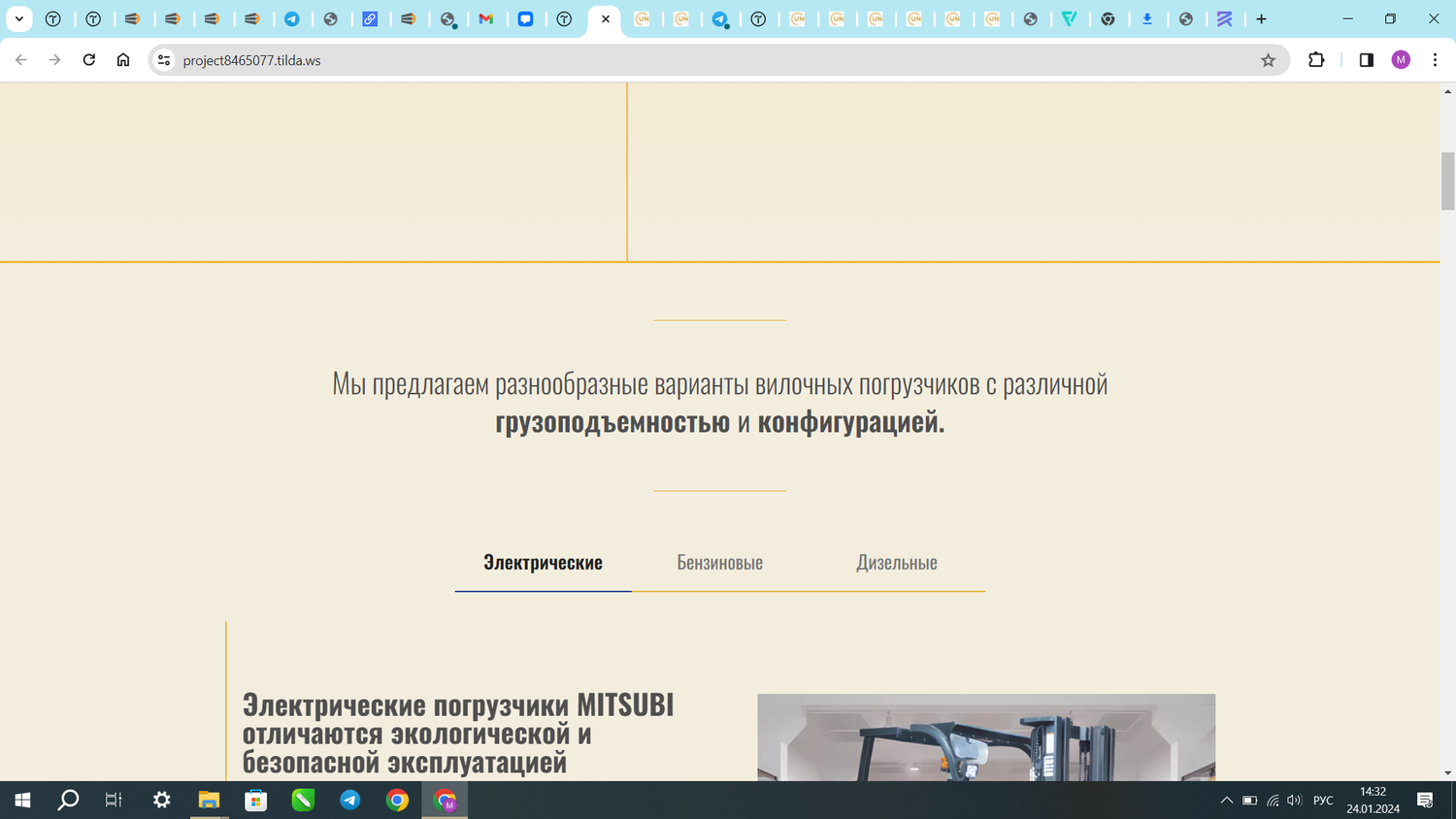This screenshot has height=819, width=1456.
Task: Go forward in browser history
Action: (54, 60)
